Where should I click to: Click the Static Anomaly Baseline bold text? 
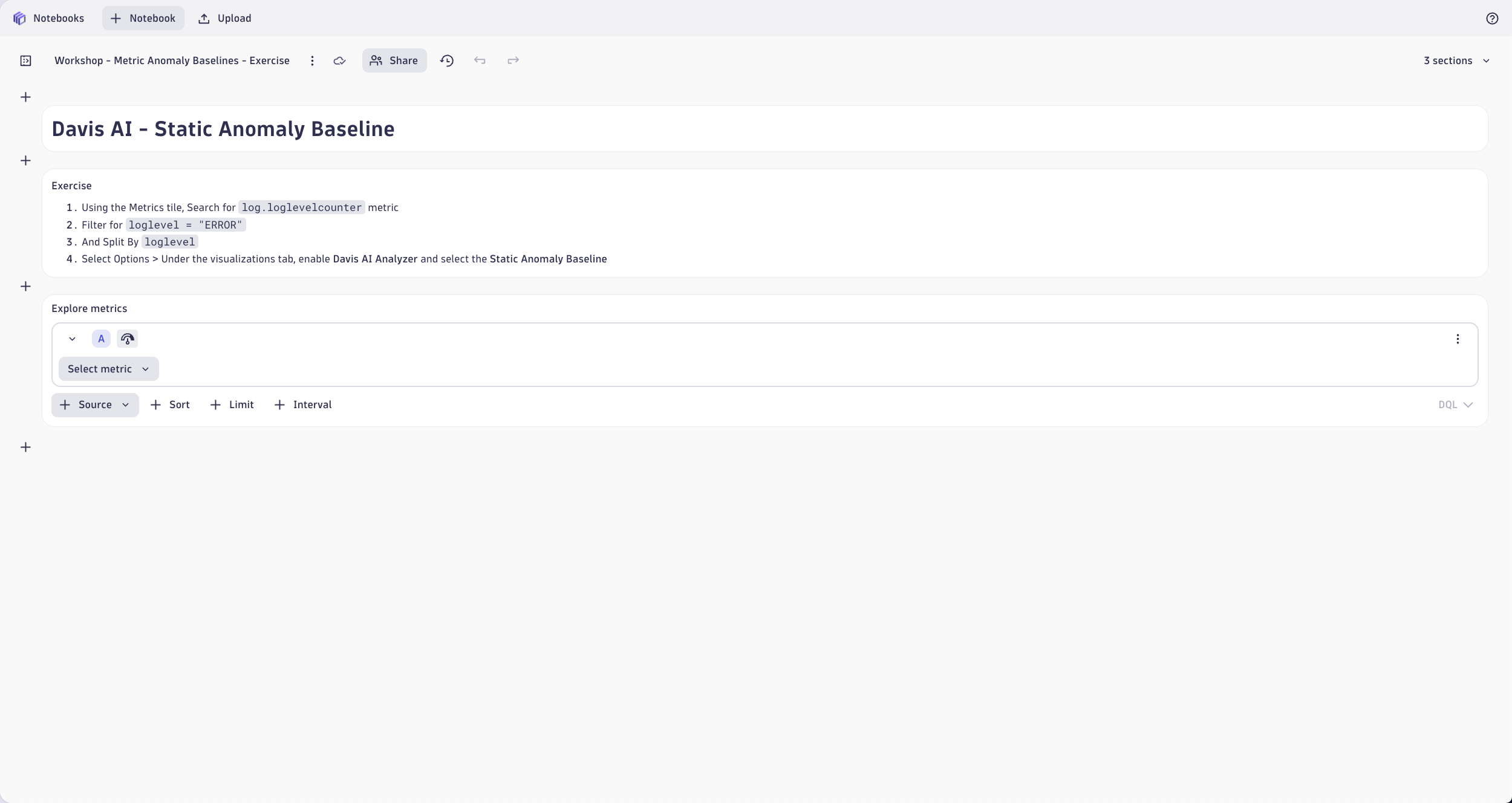548,259
